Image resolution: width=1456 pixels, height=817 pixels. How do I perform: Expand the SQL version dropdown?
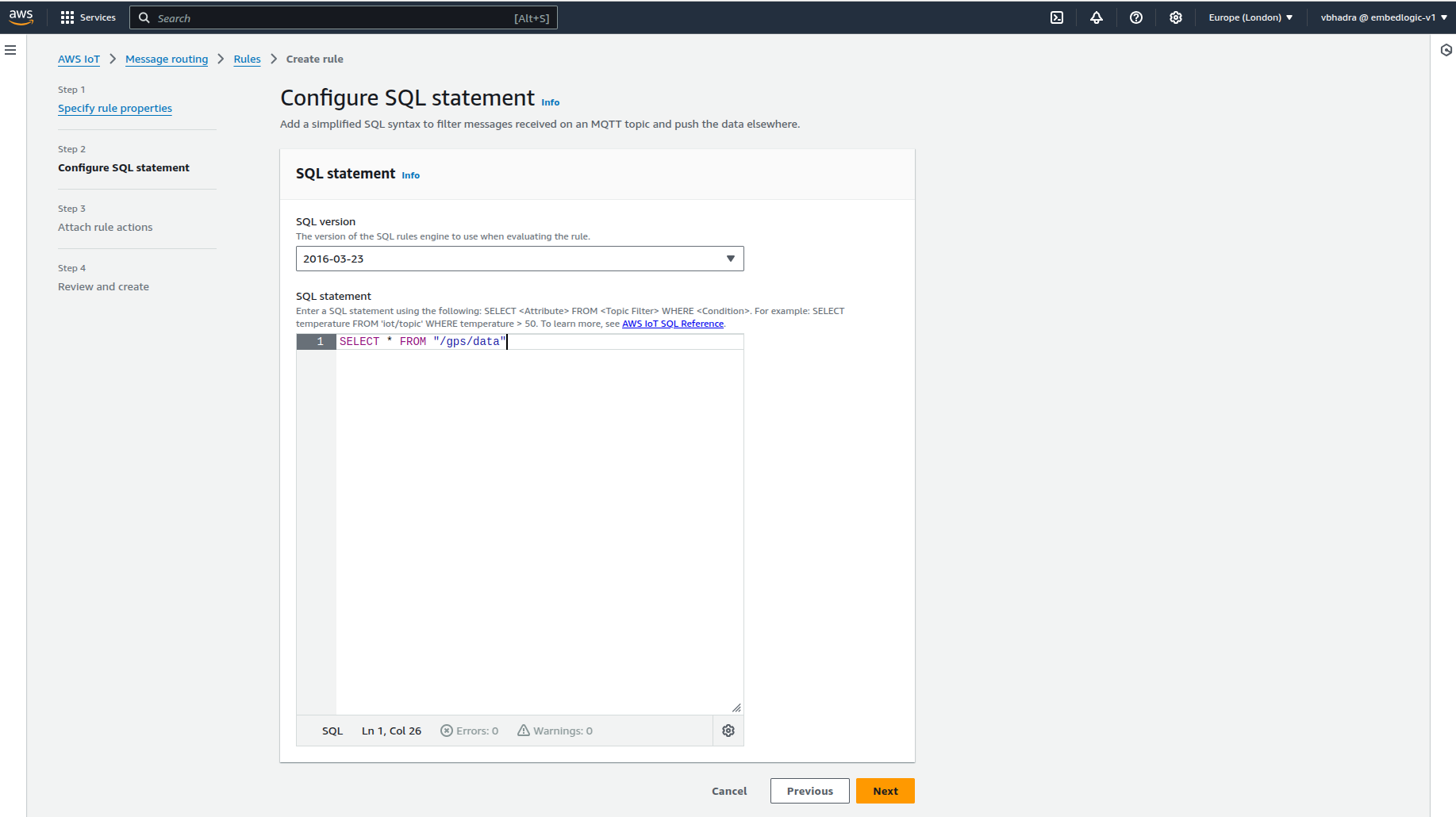click(520, 259)
